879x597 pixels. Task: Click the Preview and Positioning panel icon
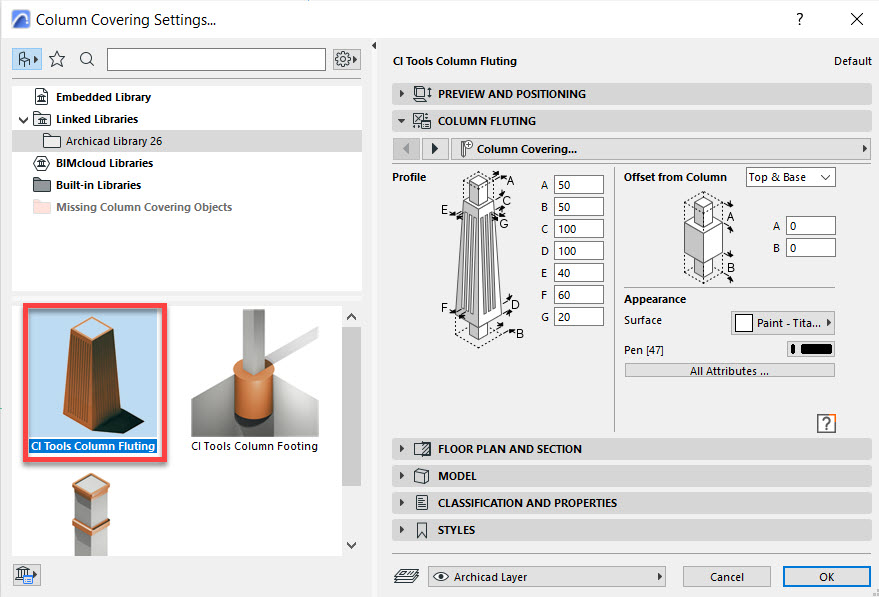(x=422, y=94)
